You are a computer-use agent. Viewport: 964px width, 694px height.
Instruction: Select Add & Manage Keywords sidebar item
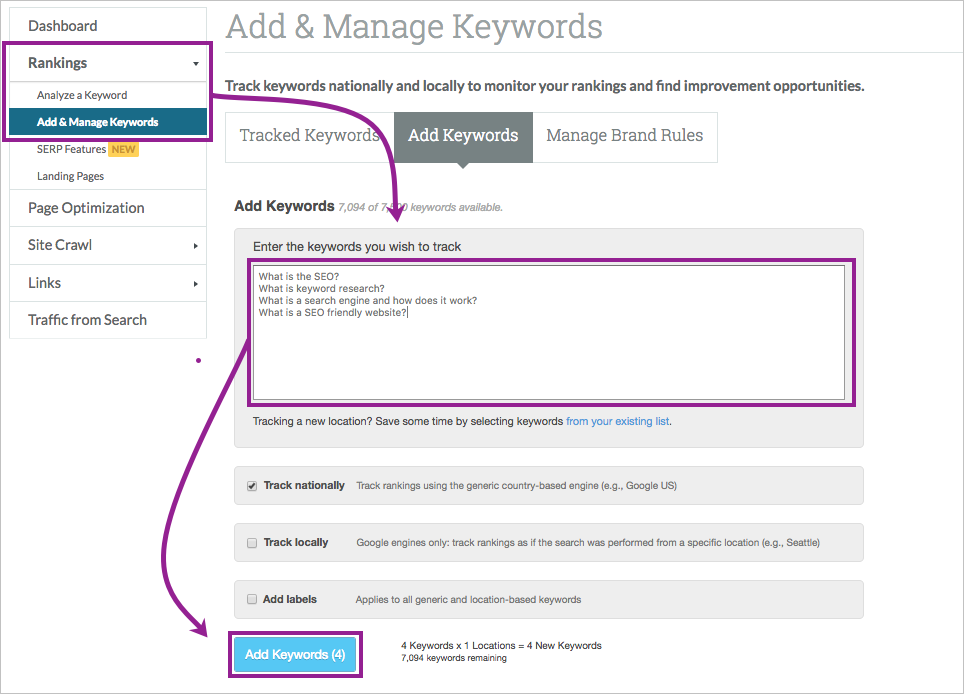(108, 122)
